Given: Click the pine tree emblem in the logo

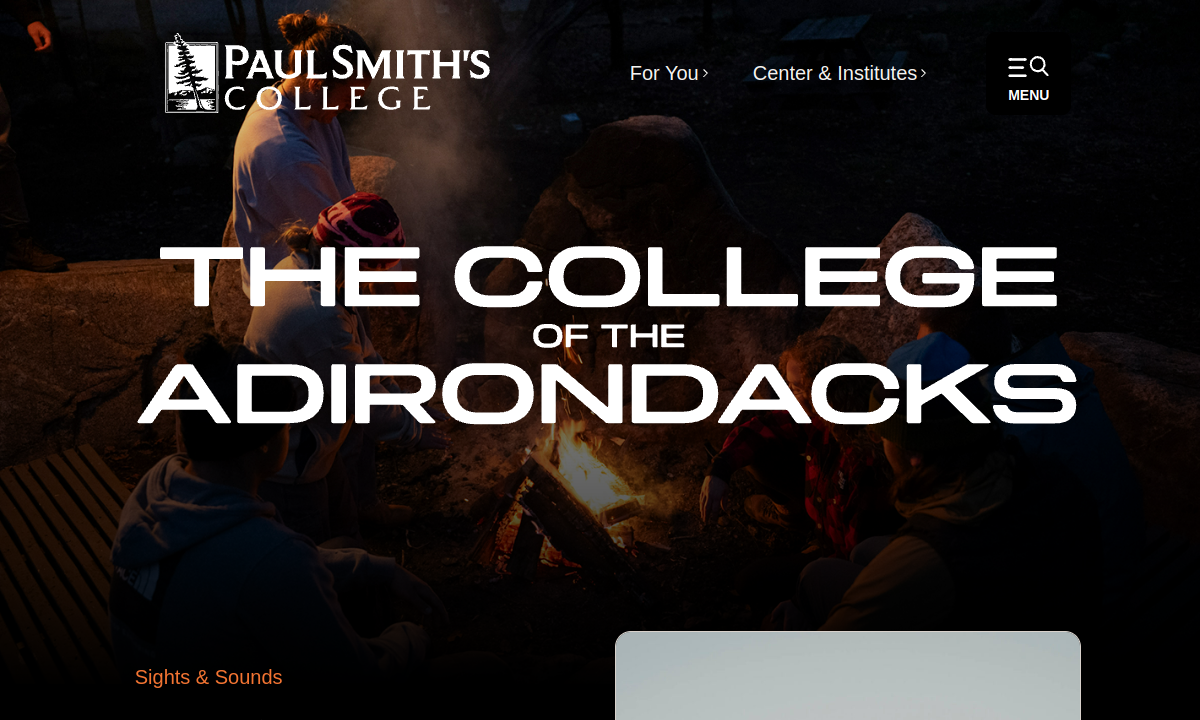Looking at the screenshot, I should pyautogui.click(x=191, y=73).
